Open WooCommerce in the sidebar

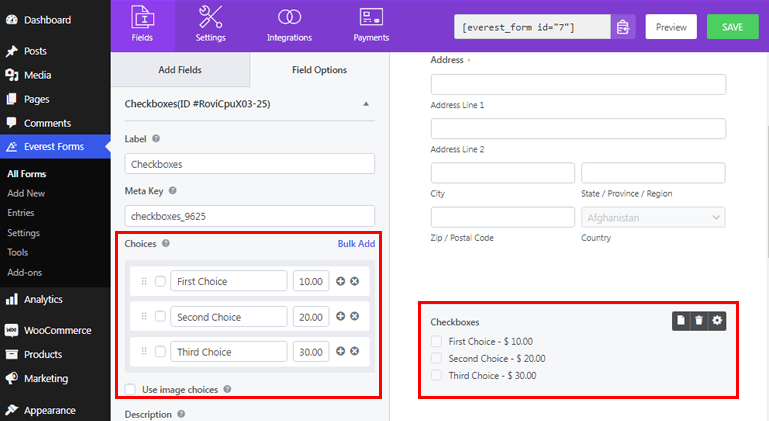tap(56, 330)
